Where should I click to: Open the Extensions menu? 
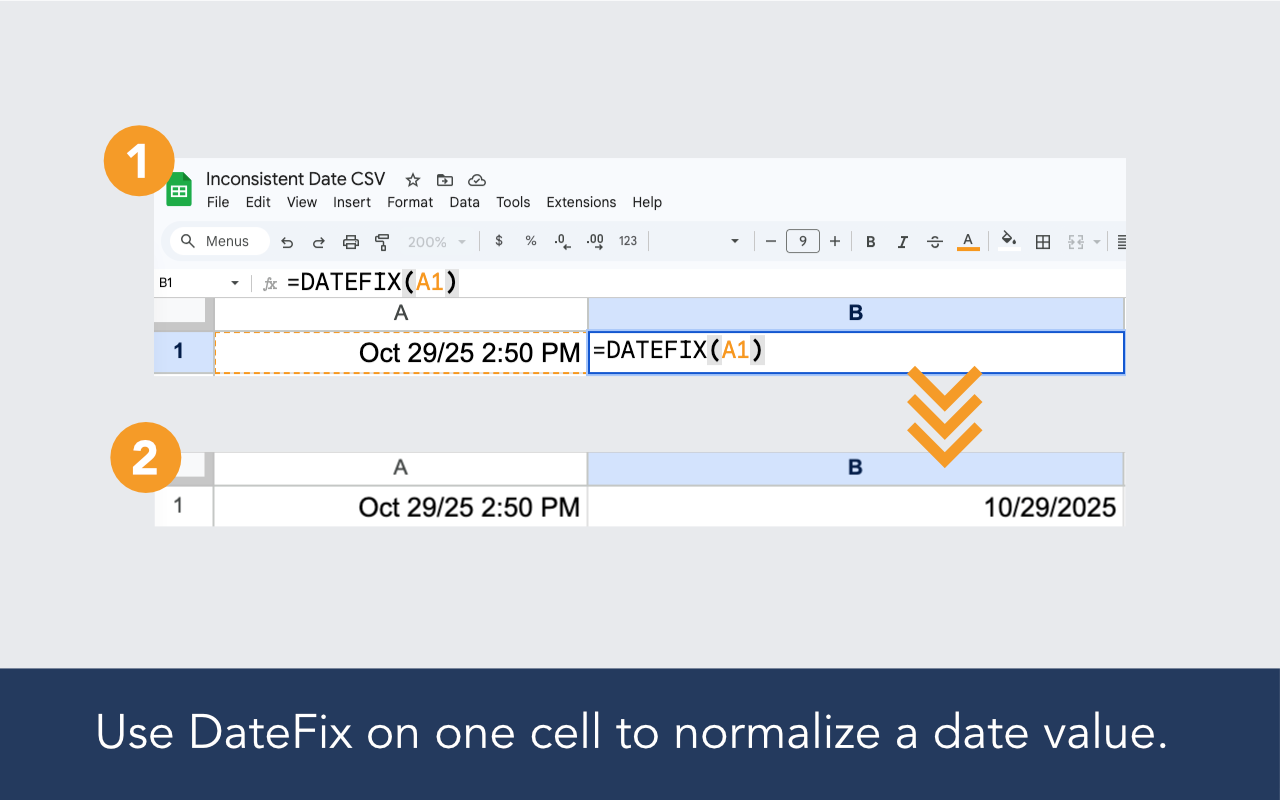[581, 202]
